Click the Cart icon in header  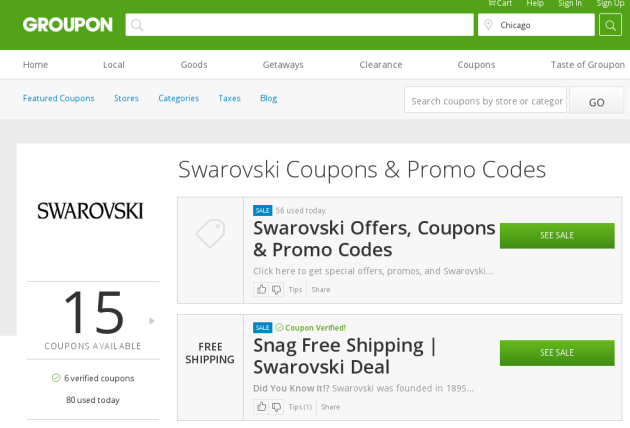pos(492,3)
